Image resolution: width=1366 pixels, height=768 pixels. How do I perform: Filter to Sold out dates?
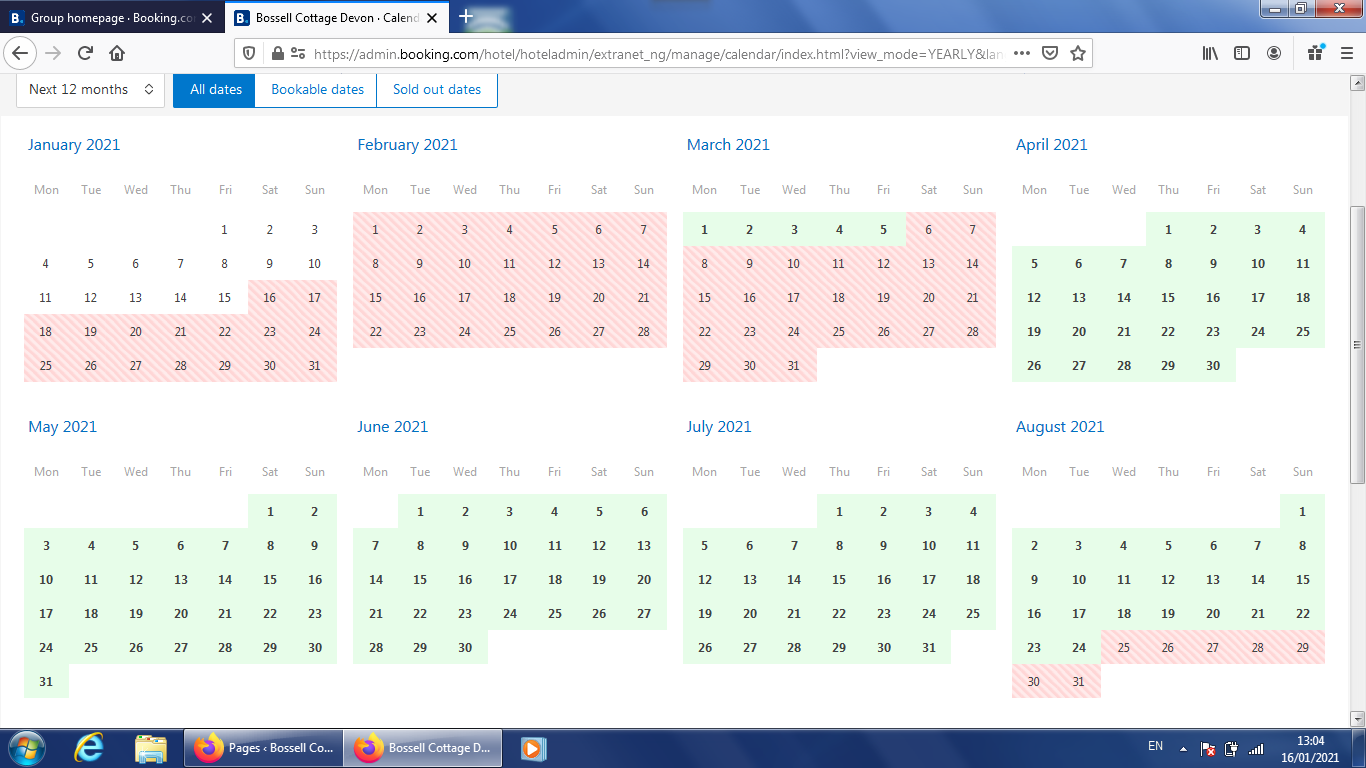point(436,89)
